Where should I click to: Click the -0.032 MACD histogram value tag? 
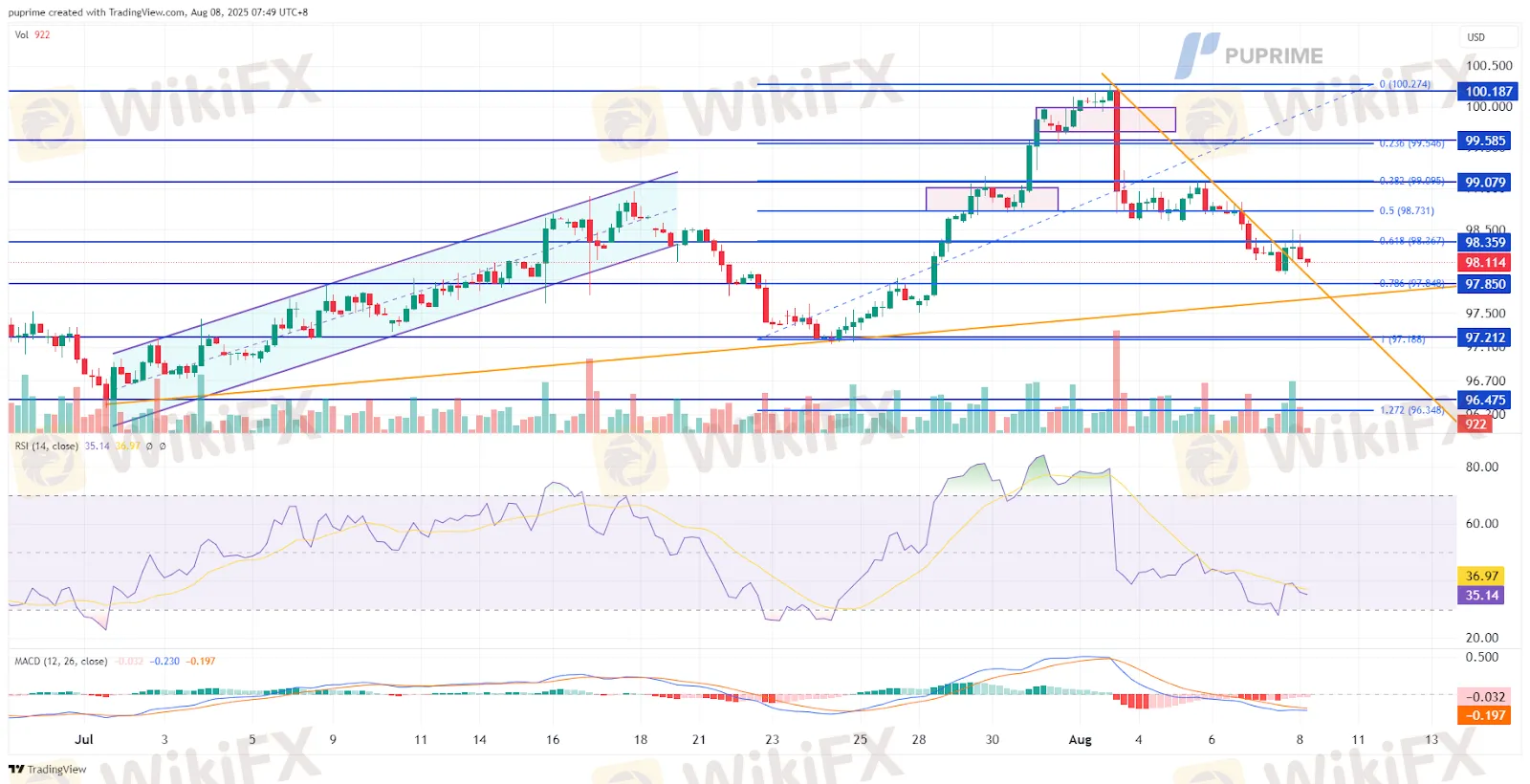coord(1485,697)
